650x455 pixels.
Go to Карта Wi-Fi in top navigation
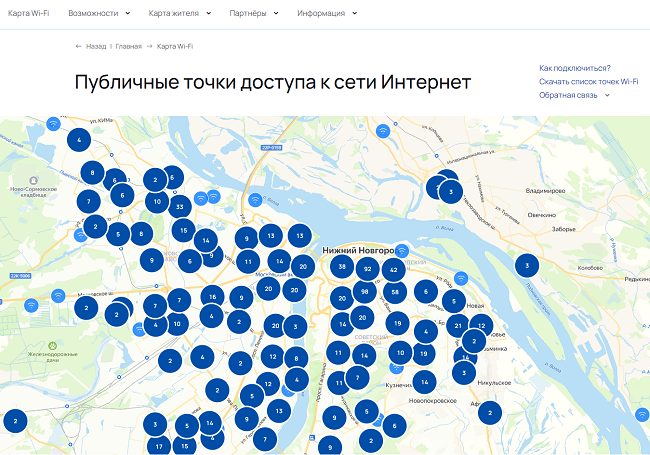tap(28, 13)
